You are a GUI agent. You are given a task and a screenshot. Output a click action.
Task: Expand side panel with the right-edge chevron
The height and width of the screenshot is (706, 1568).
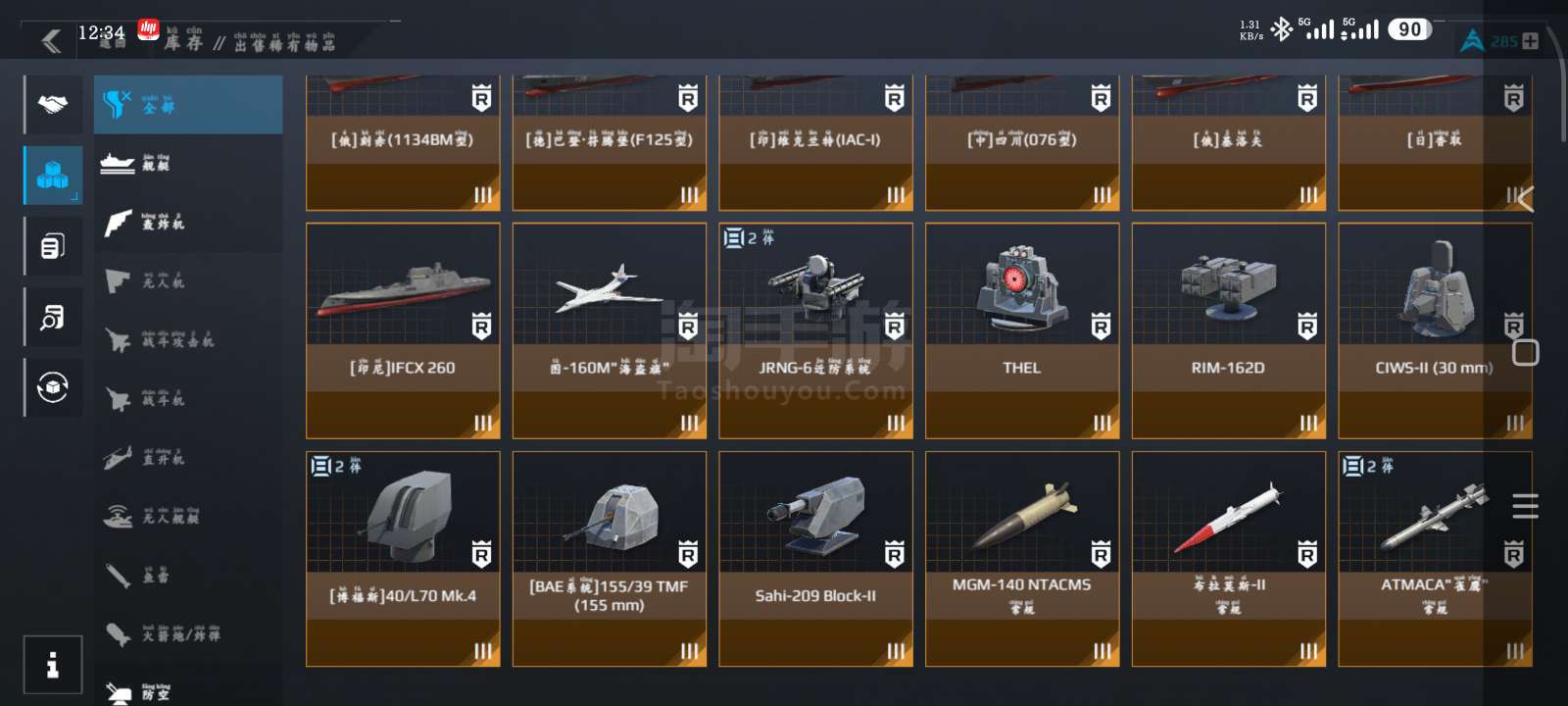pos(1524,199)
